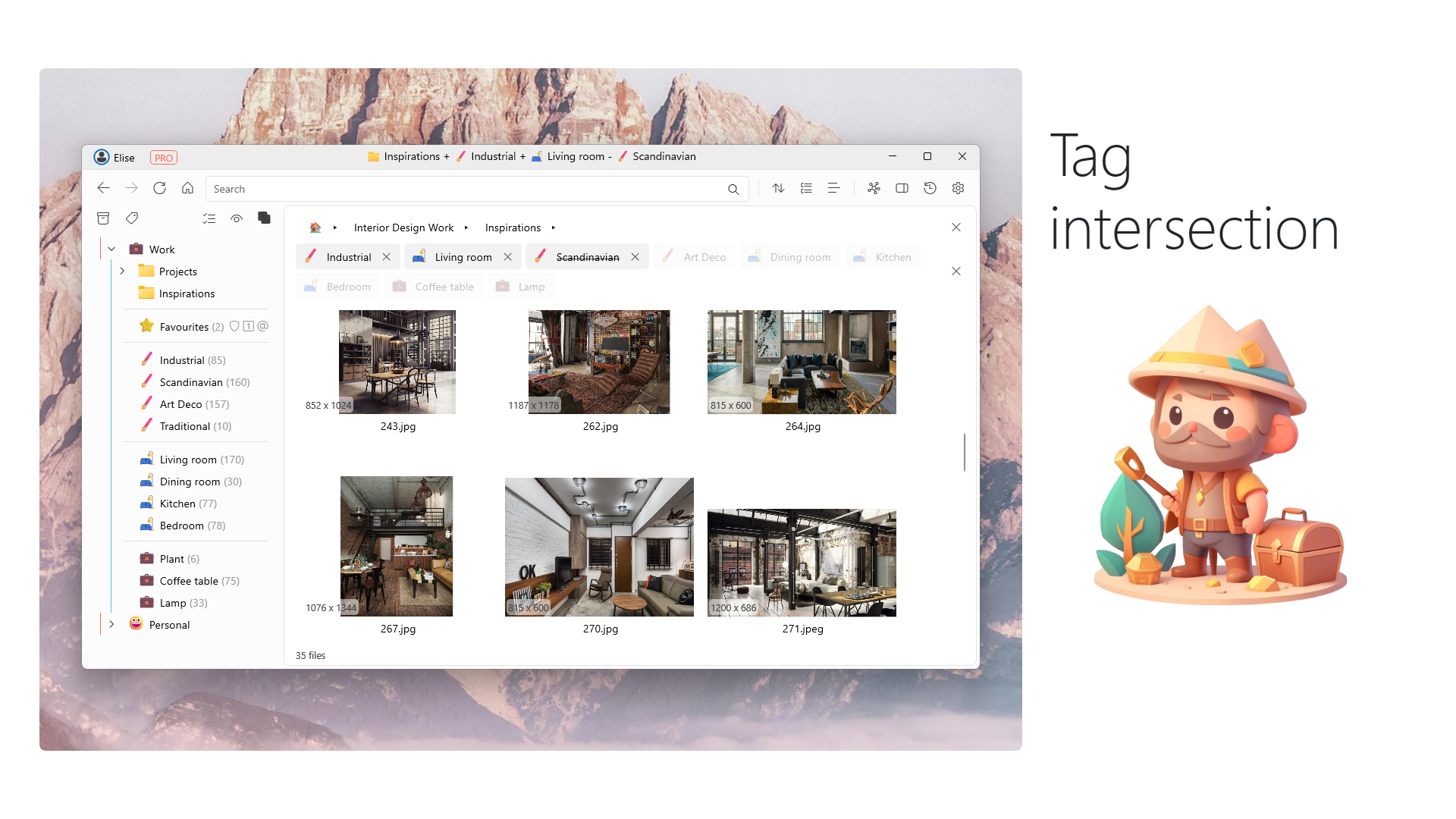This screenshot has width=1456, height=819.
Task: Select the Dining room filter chip
Action: click(x=790, y=257)
